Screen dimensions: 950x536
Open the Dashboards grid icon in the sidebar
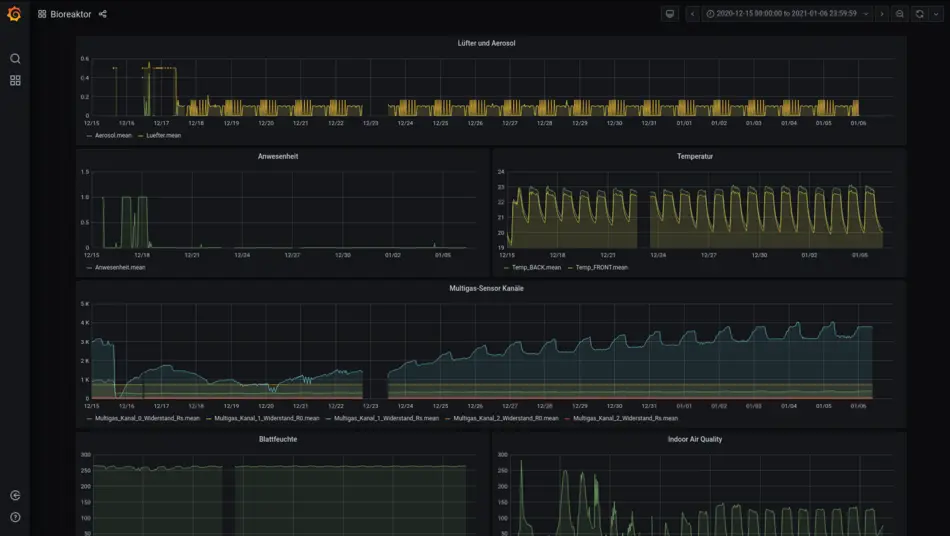[x=15, y=80]
